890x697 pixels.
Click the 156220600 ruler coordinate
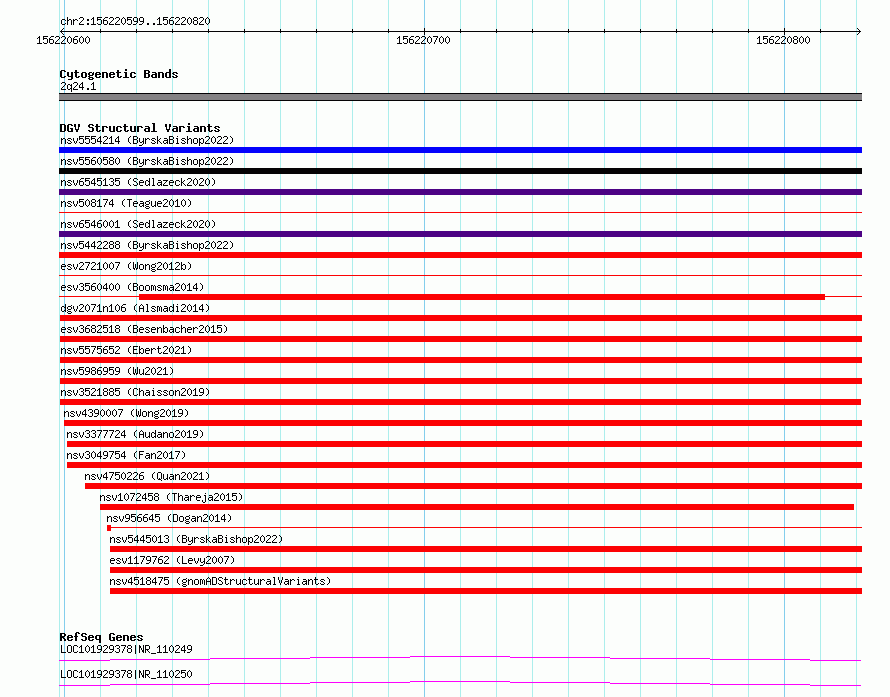(63, 40)
